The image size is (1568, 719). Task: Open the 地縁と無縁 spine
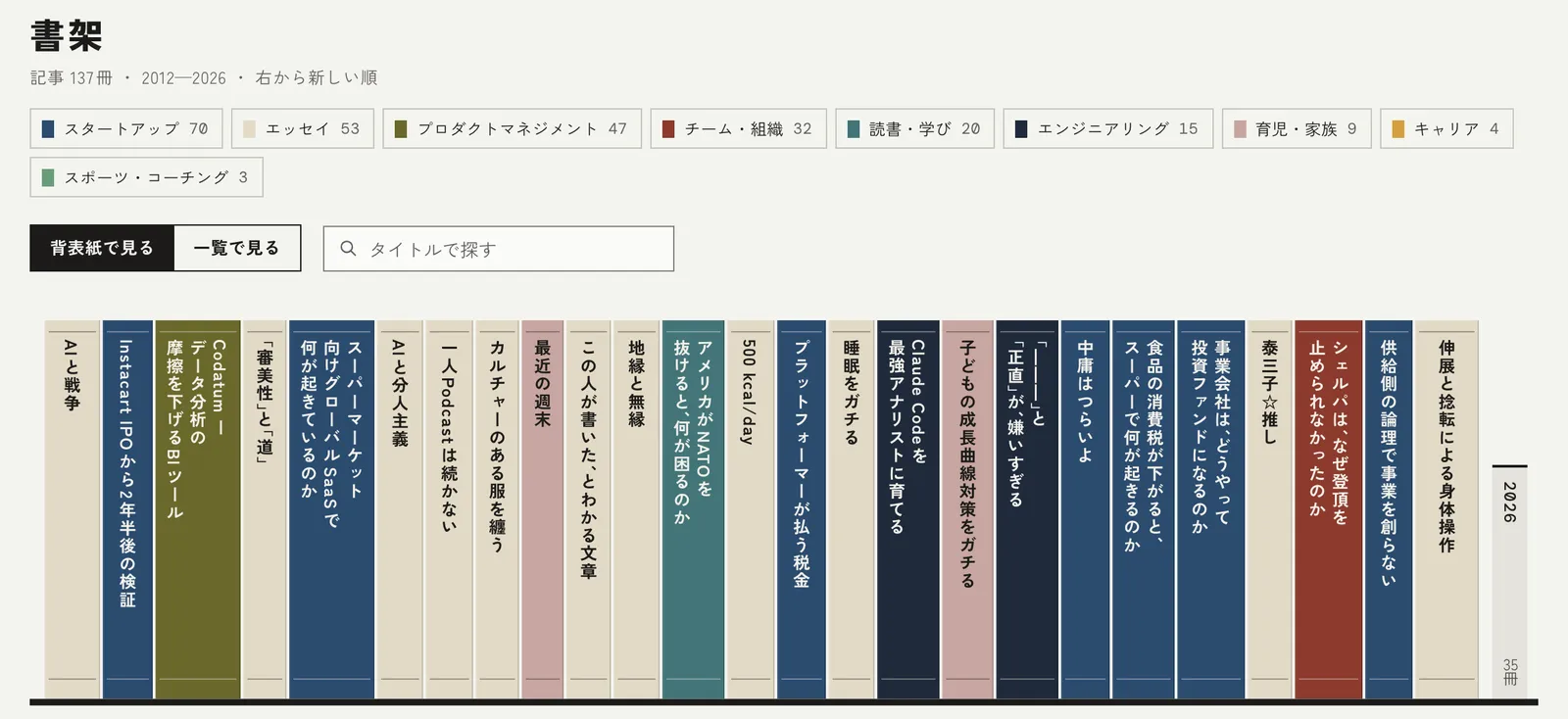pos(636,509)
